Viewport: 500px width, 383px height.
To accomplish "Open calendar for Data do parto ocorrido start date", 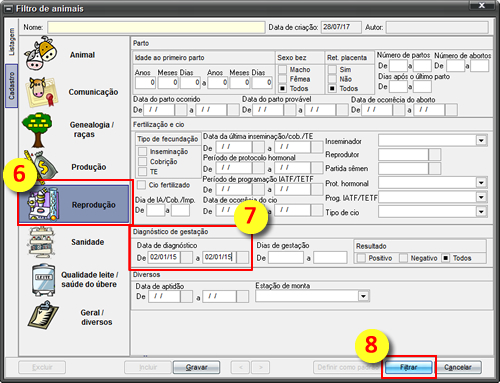I will 181,110.
